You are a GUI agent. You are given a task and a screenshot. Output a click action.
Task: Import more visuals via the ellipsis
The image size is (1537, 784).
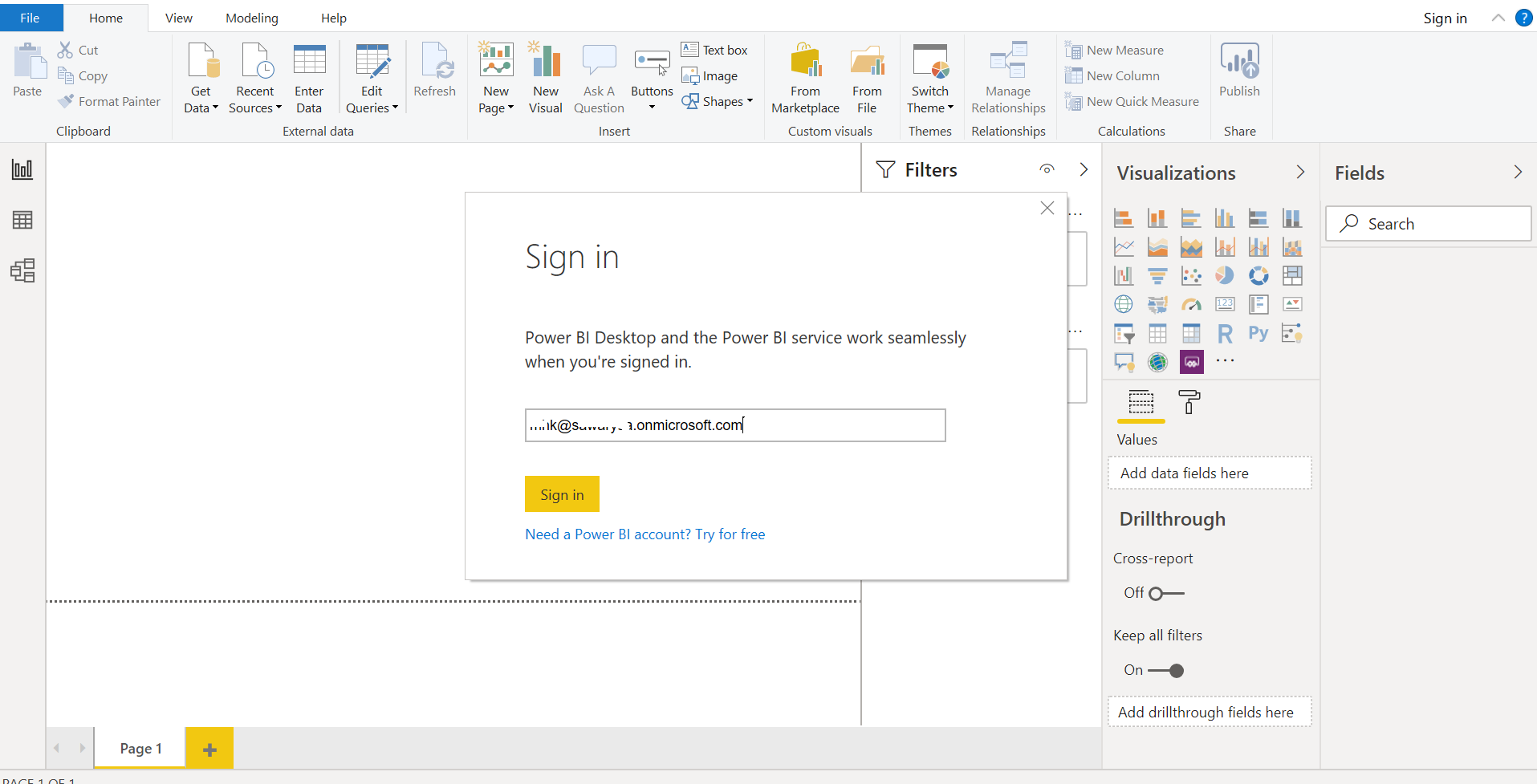pos(1225,361)
